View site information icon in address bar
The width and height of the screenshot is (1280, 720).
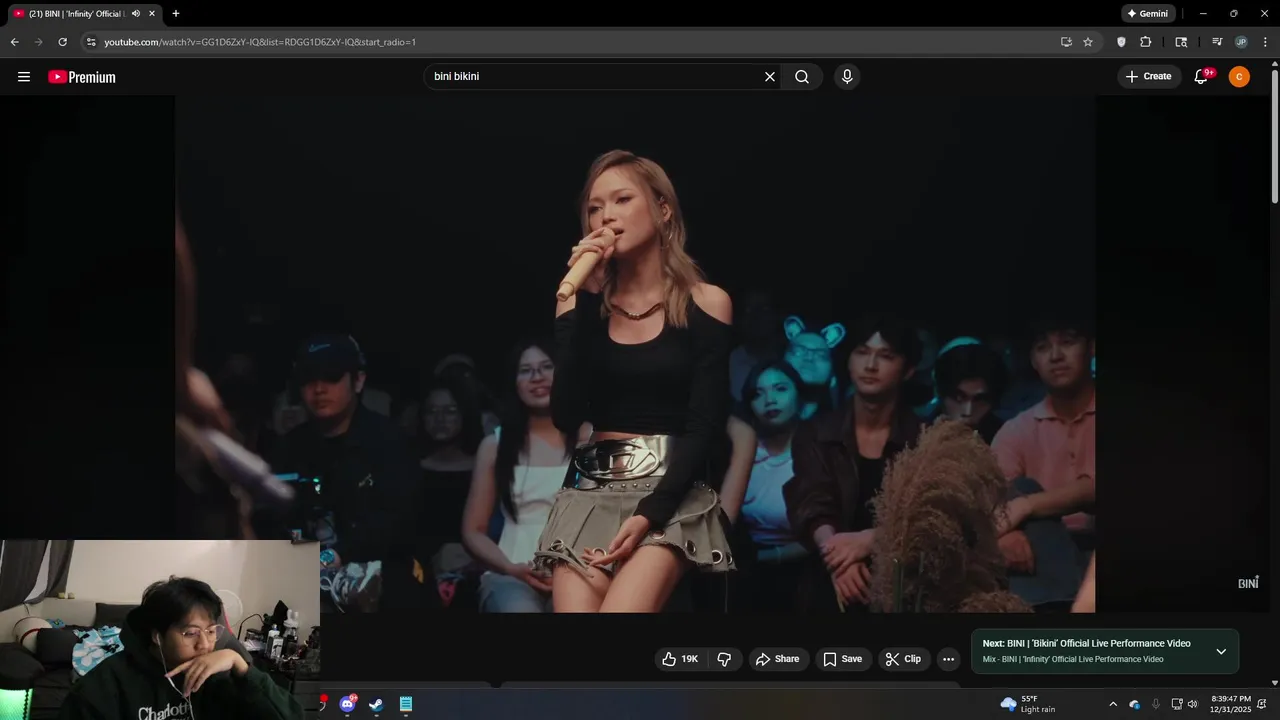point(91,42)
